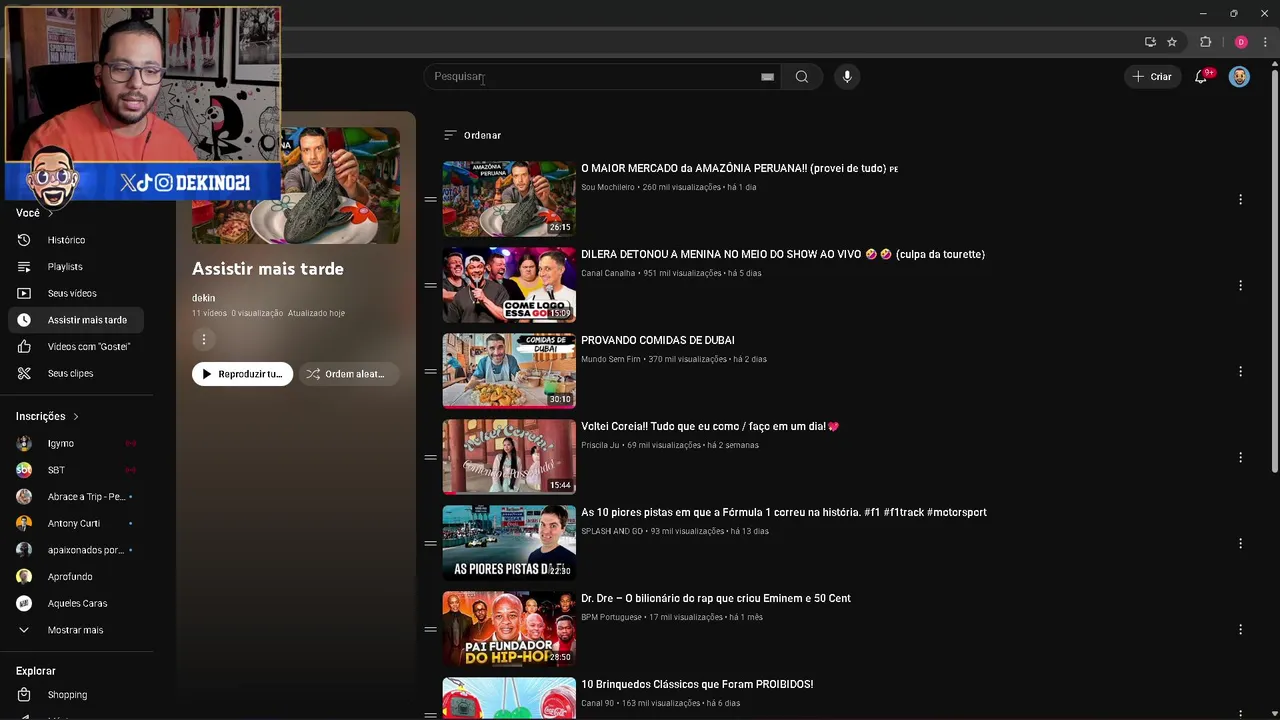Grab drag handle of Voltei Coreia video
This screenshot has width=1280, height=720.
430,457
